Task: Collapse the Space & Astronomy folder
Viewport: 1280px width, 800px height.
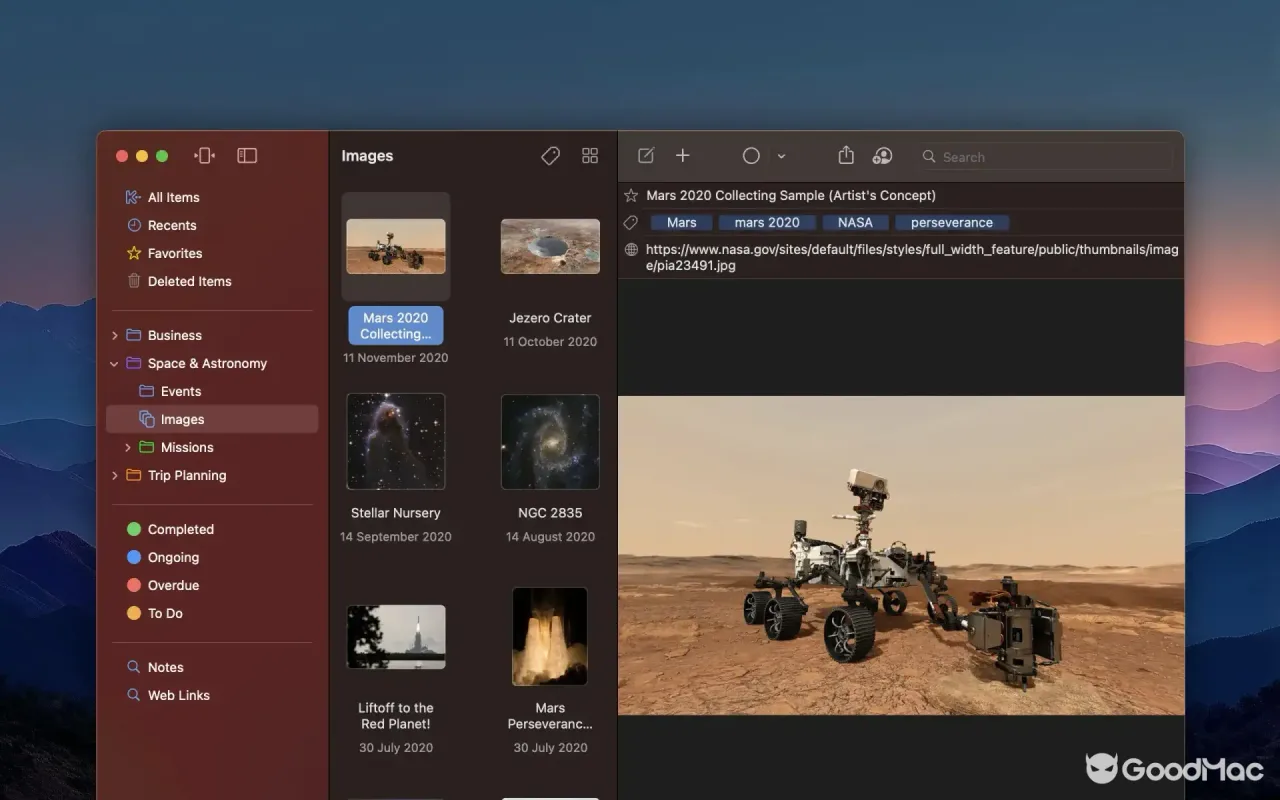Action: pyautogui.click(x=115, y=364)
